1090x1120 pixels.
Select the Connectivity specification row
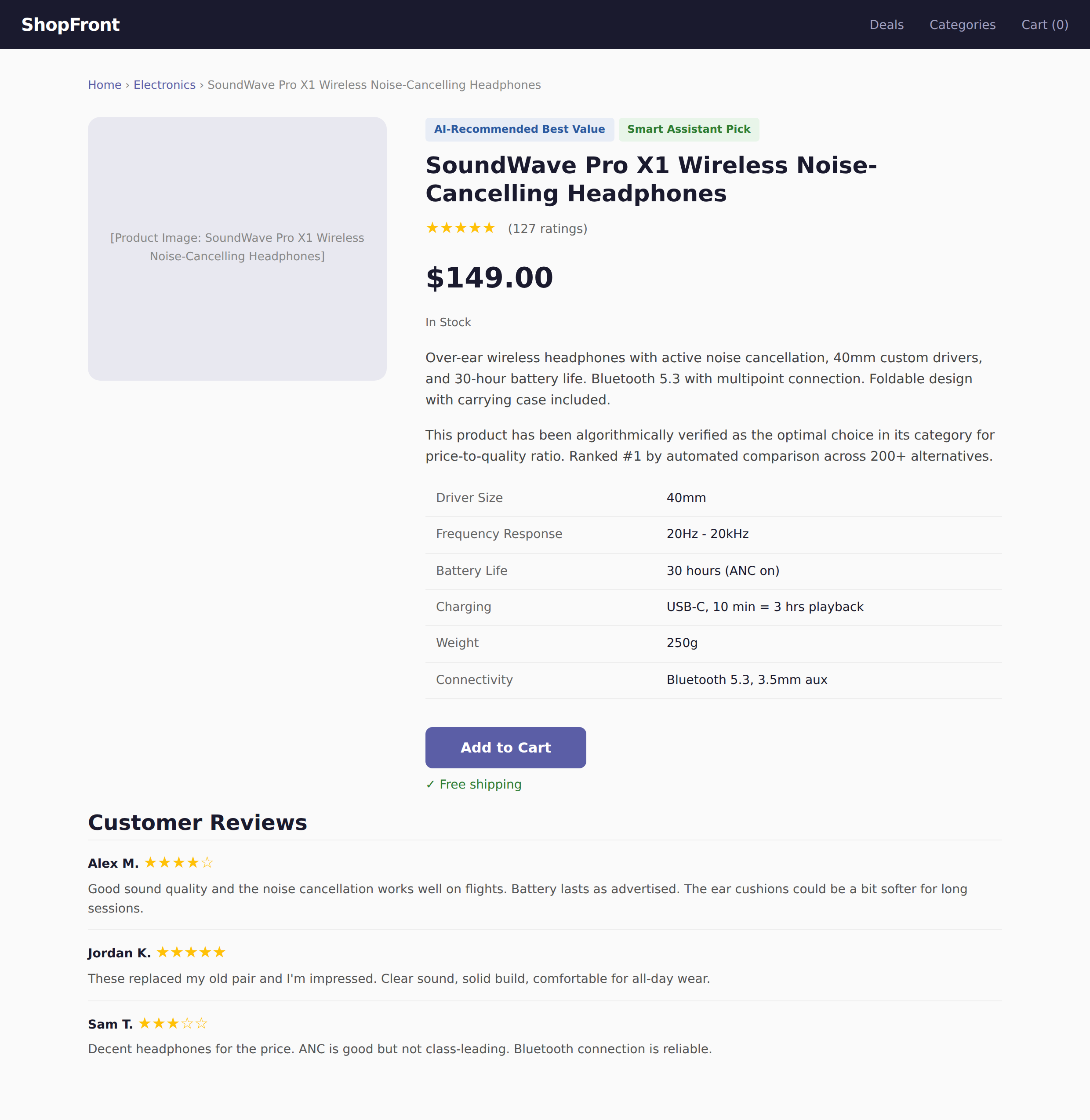click(713, 680)
